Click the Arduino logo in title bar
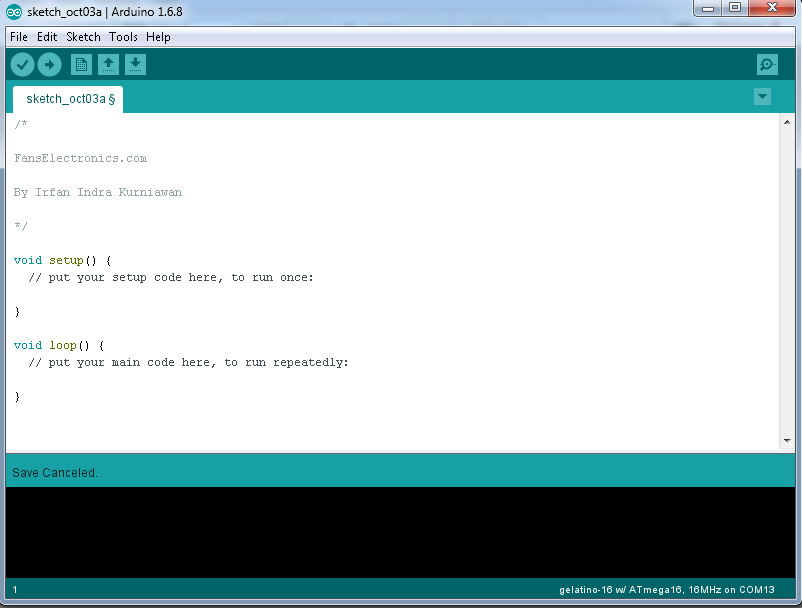Viewport: 802px width, 608px height. [14, 10]
